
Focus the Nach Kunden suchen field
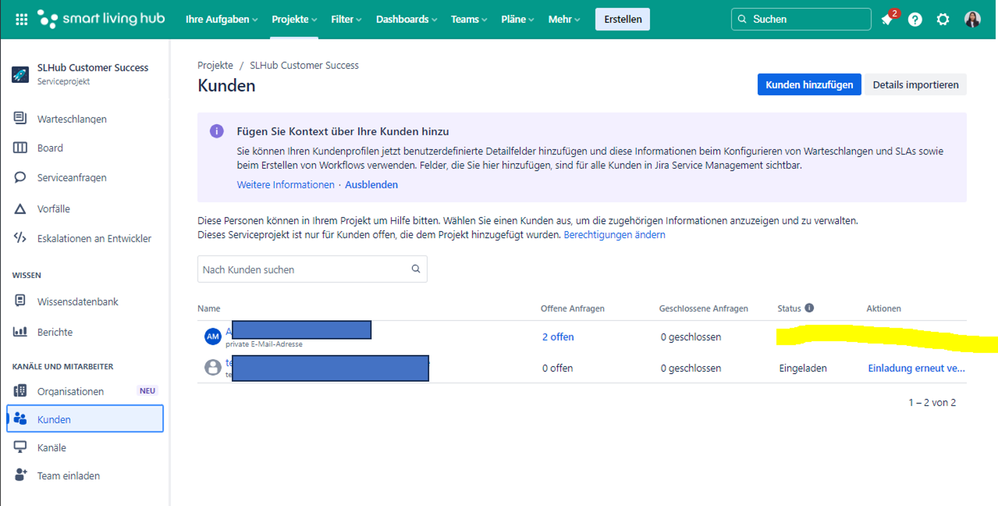click(312, 269)
